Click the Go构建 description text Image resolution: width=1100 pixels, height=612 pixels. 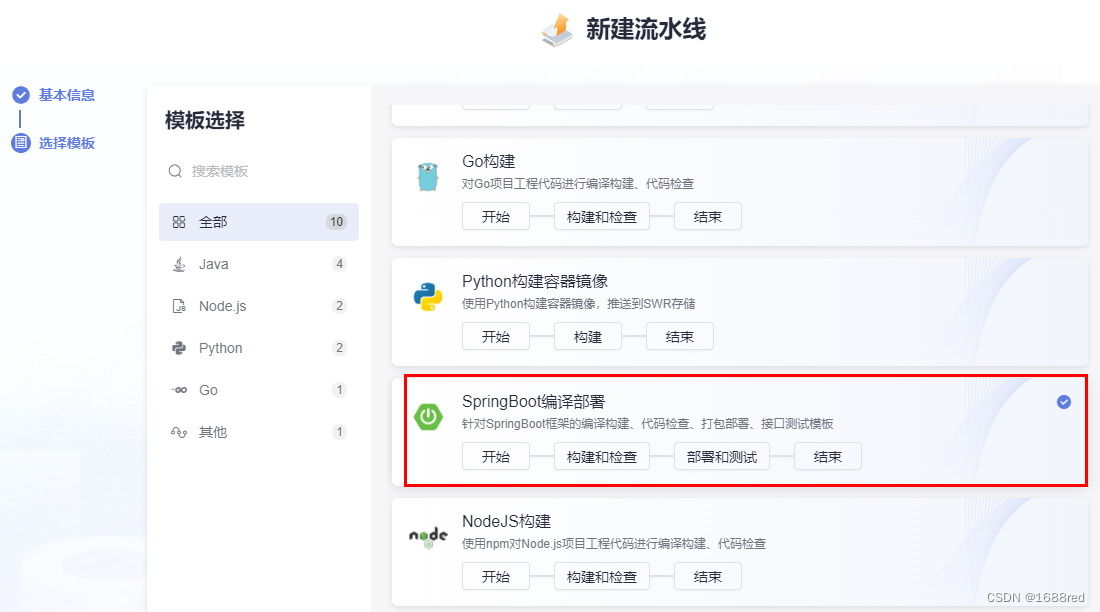[x=578, y=184]
